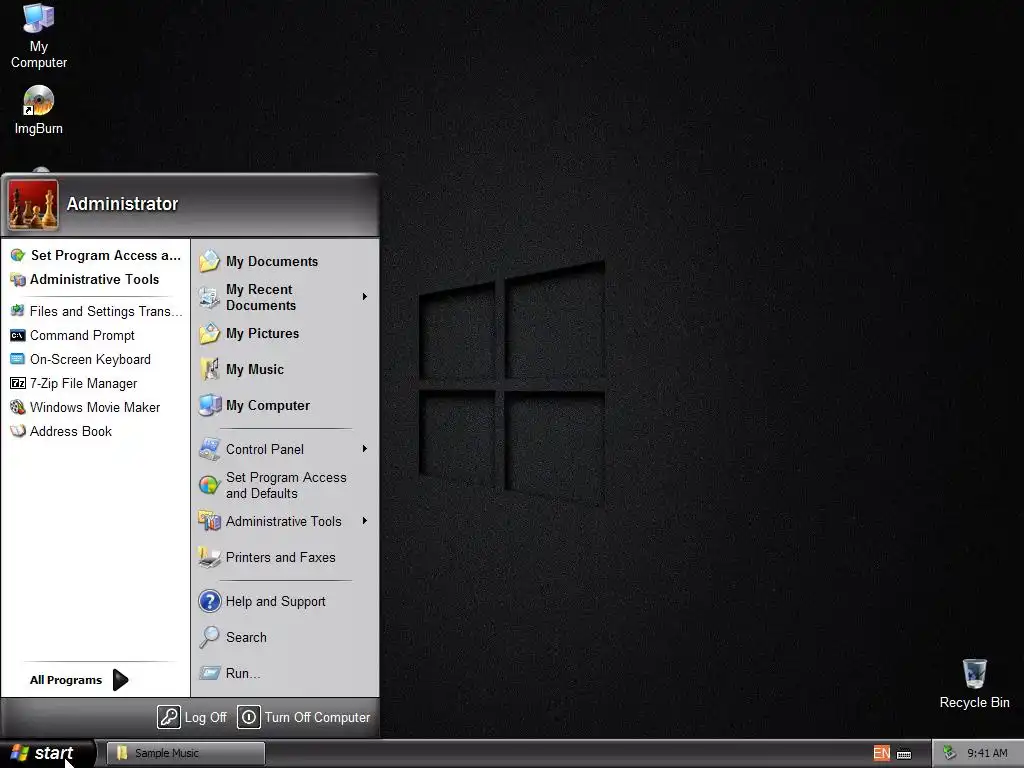Select 7-Zip File Manager text entry

pos(84,383)
